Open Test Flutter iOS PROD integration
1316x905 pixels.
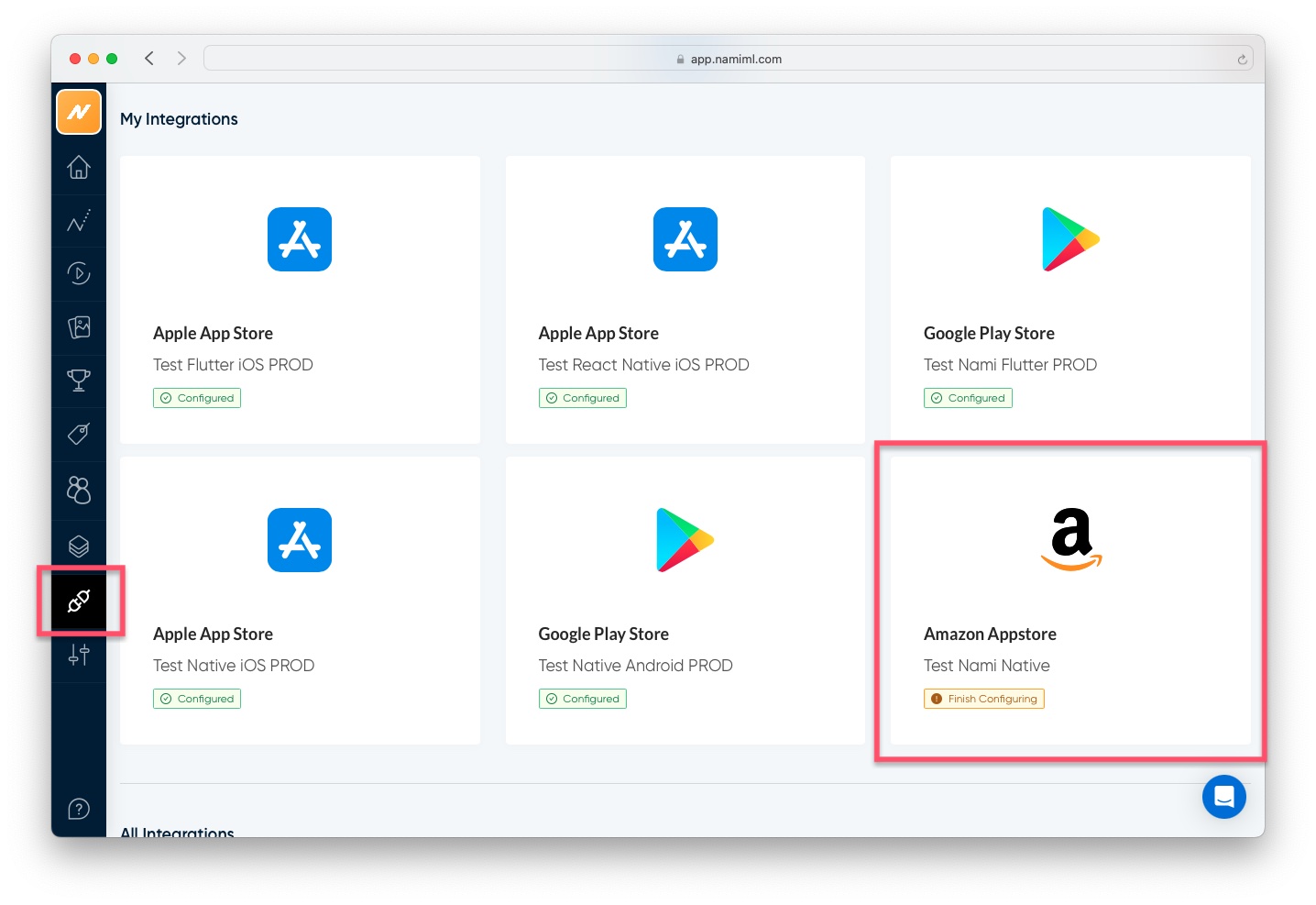coord(300,300)
